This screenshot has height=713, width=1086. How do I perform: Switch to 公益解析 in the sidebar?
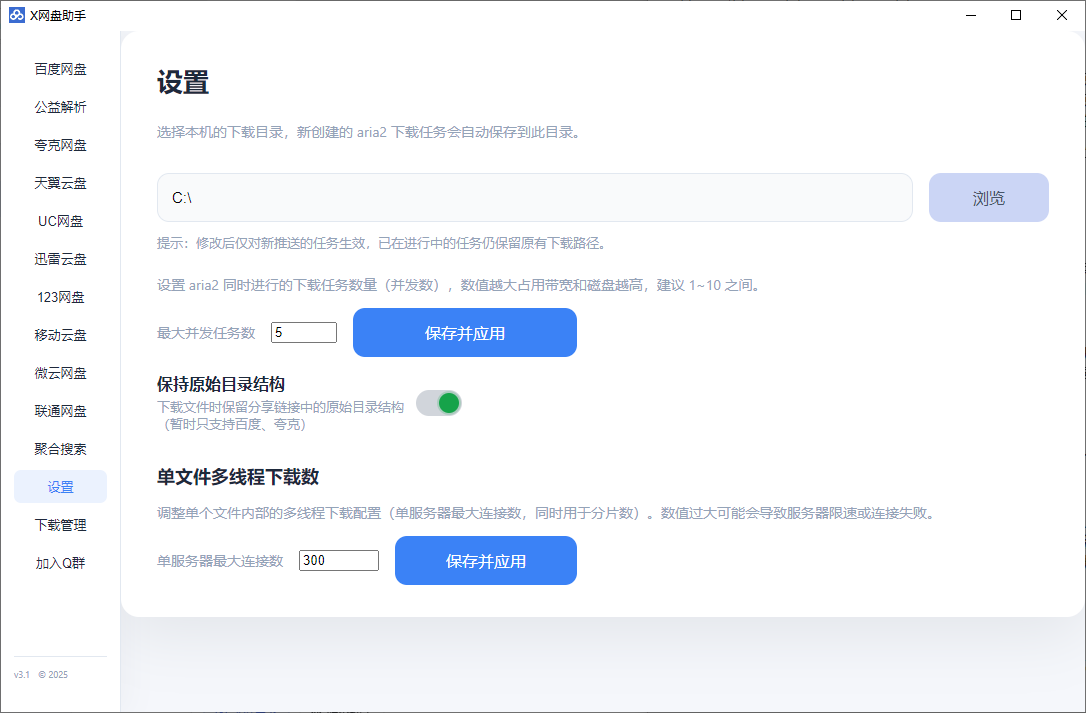pos(60,107)
